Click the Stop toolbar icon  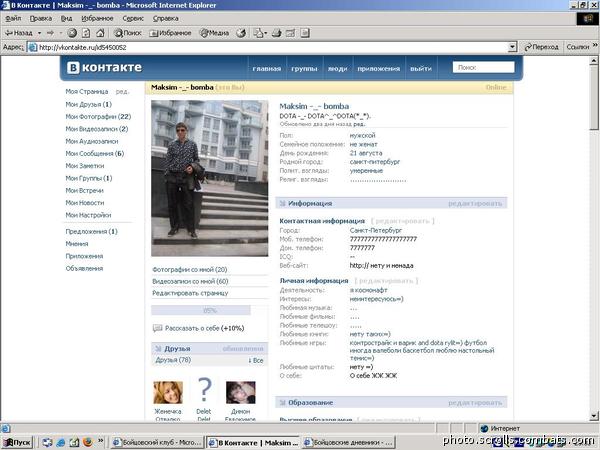72,33
